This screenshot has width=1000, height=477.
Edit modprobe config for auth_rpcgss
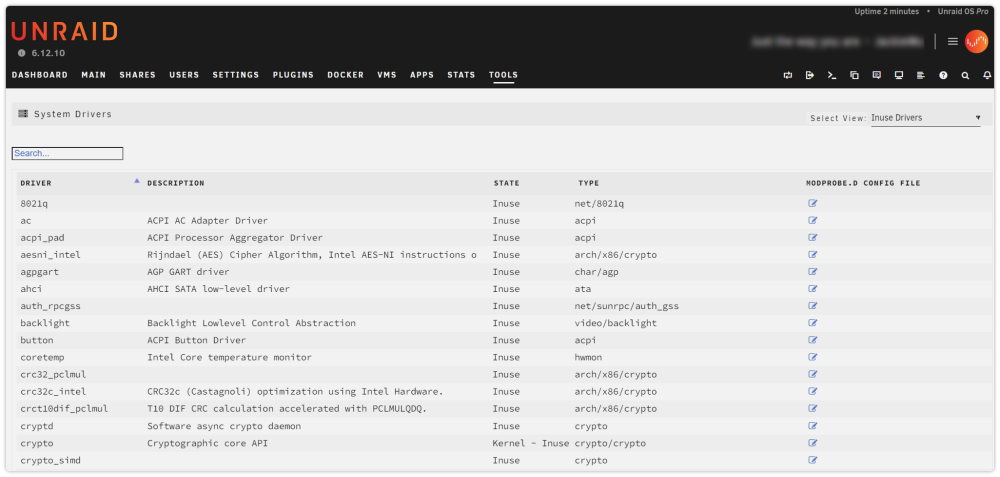pyautogui.click(x=812, y=306)
